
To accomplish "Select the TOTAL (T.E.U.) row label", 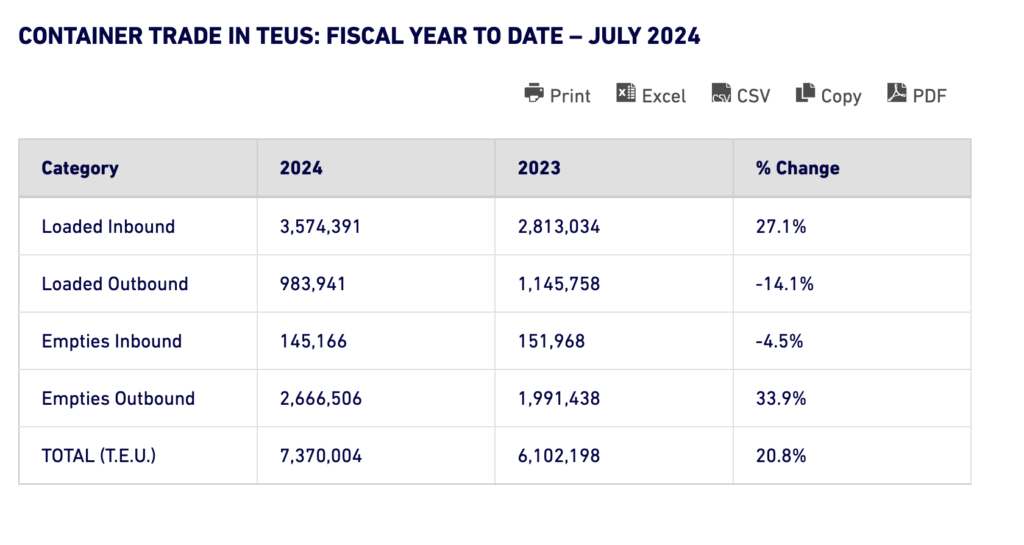I will [x=99, y=456].
